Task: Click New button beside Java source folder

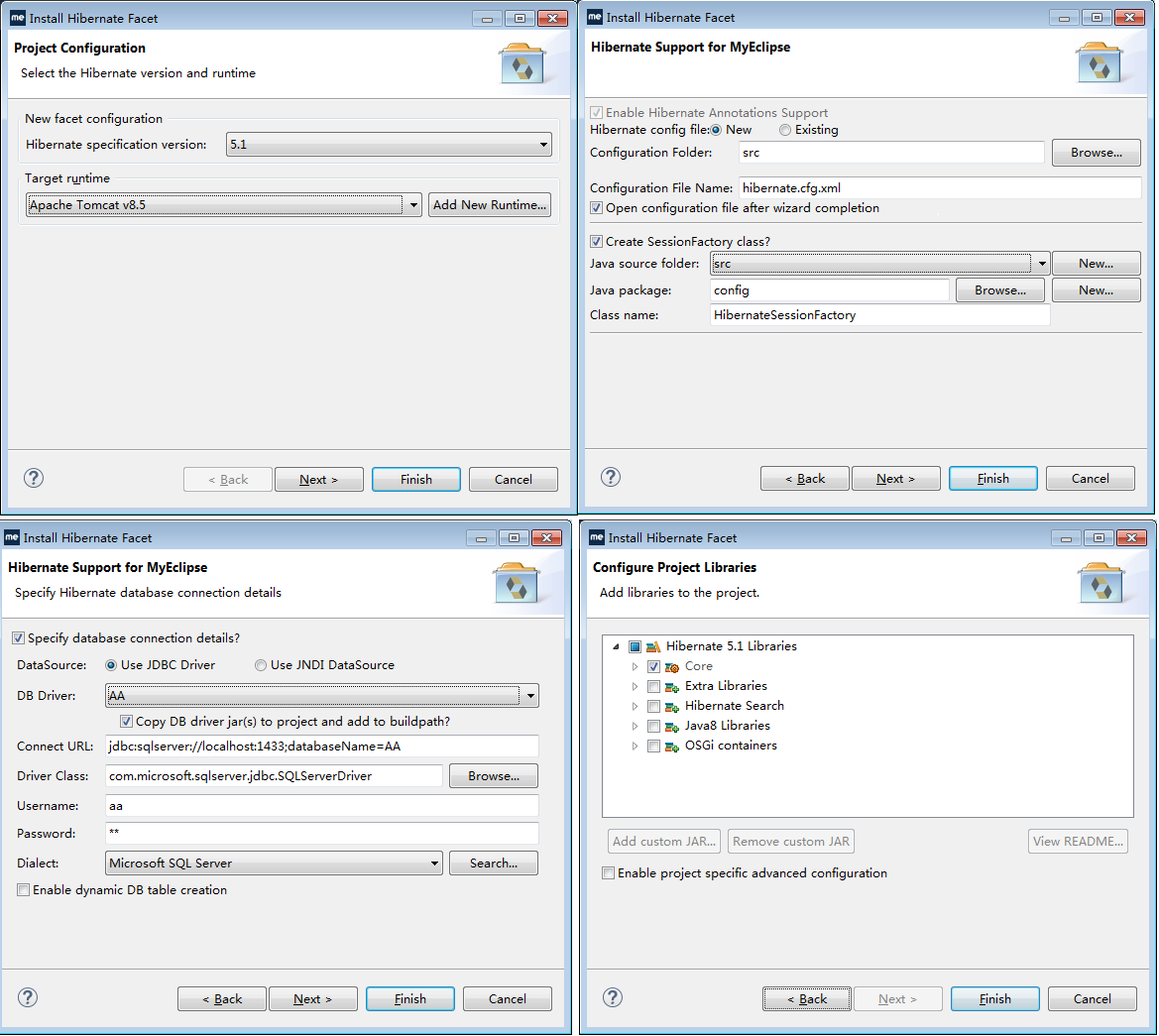Action: click(x=1096, y=264)
